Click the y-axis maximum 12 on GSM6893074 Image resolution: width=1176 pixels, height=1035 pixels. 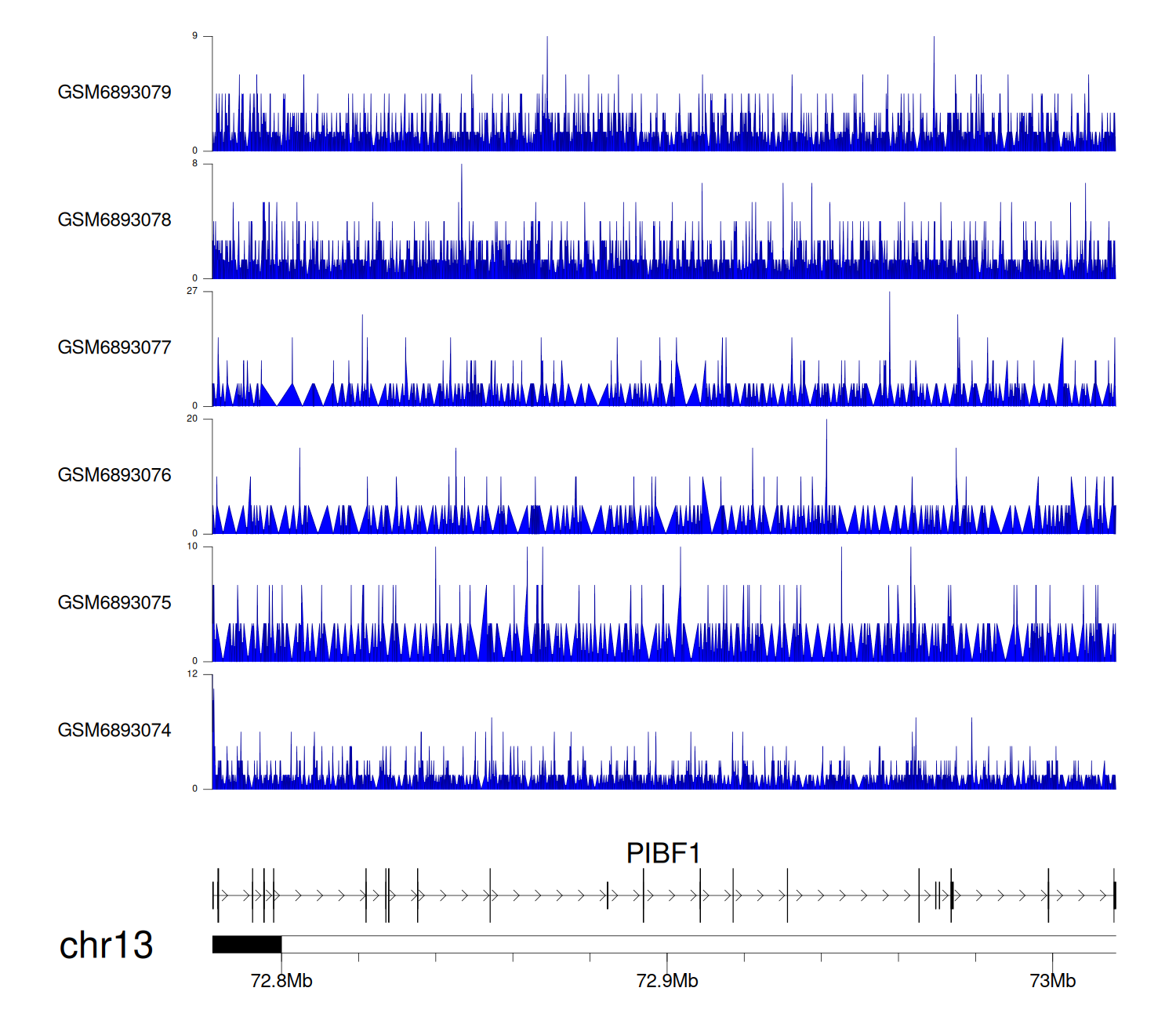[x=192, y=674]
